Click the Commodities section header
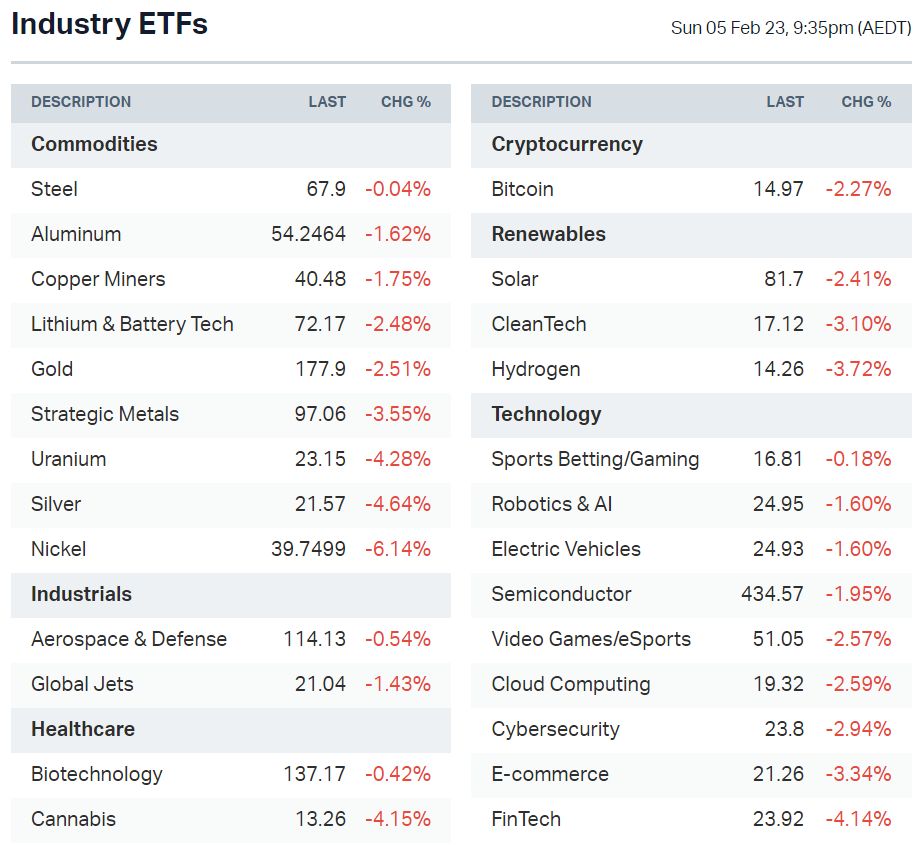Viewport: 920px width, 845px height. (94, 144)
